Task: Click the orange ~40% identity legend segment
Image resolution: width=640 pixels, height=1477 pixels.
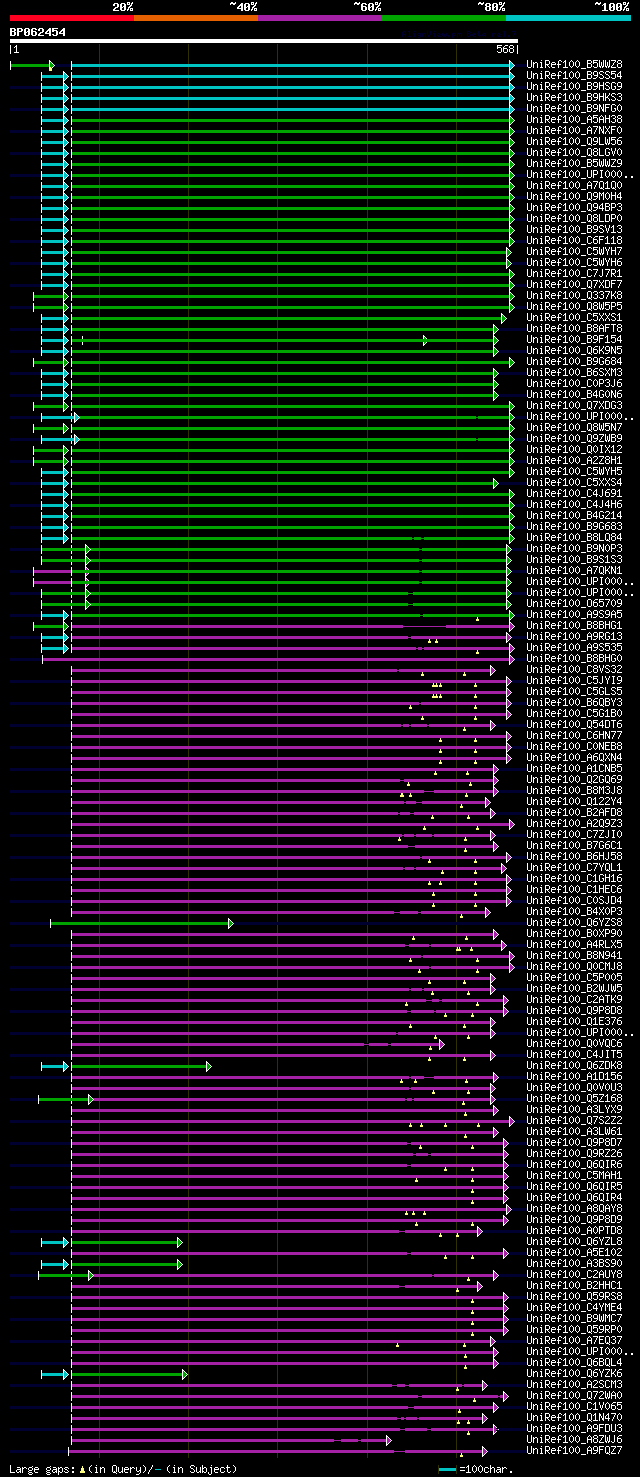Action: click(x=196, y=18)
